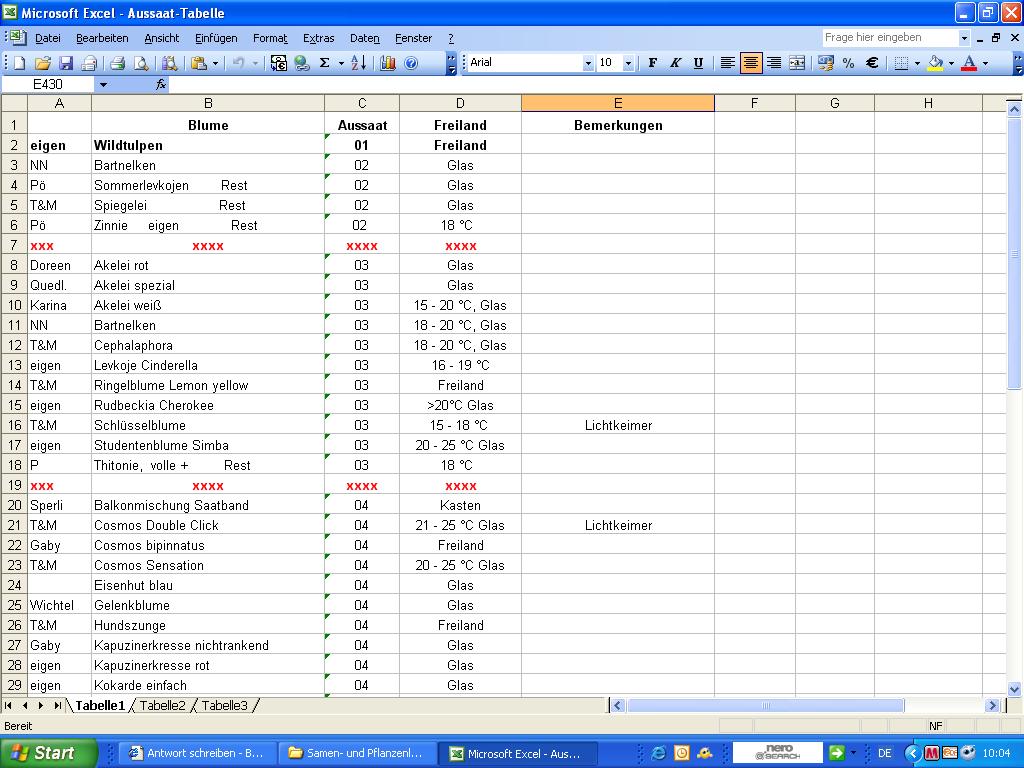Image resolution: width=1024 pixels, height=768 pixels.
Task: Apply the yellow fill color bucket
Action: click(x=935, y=63)
